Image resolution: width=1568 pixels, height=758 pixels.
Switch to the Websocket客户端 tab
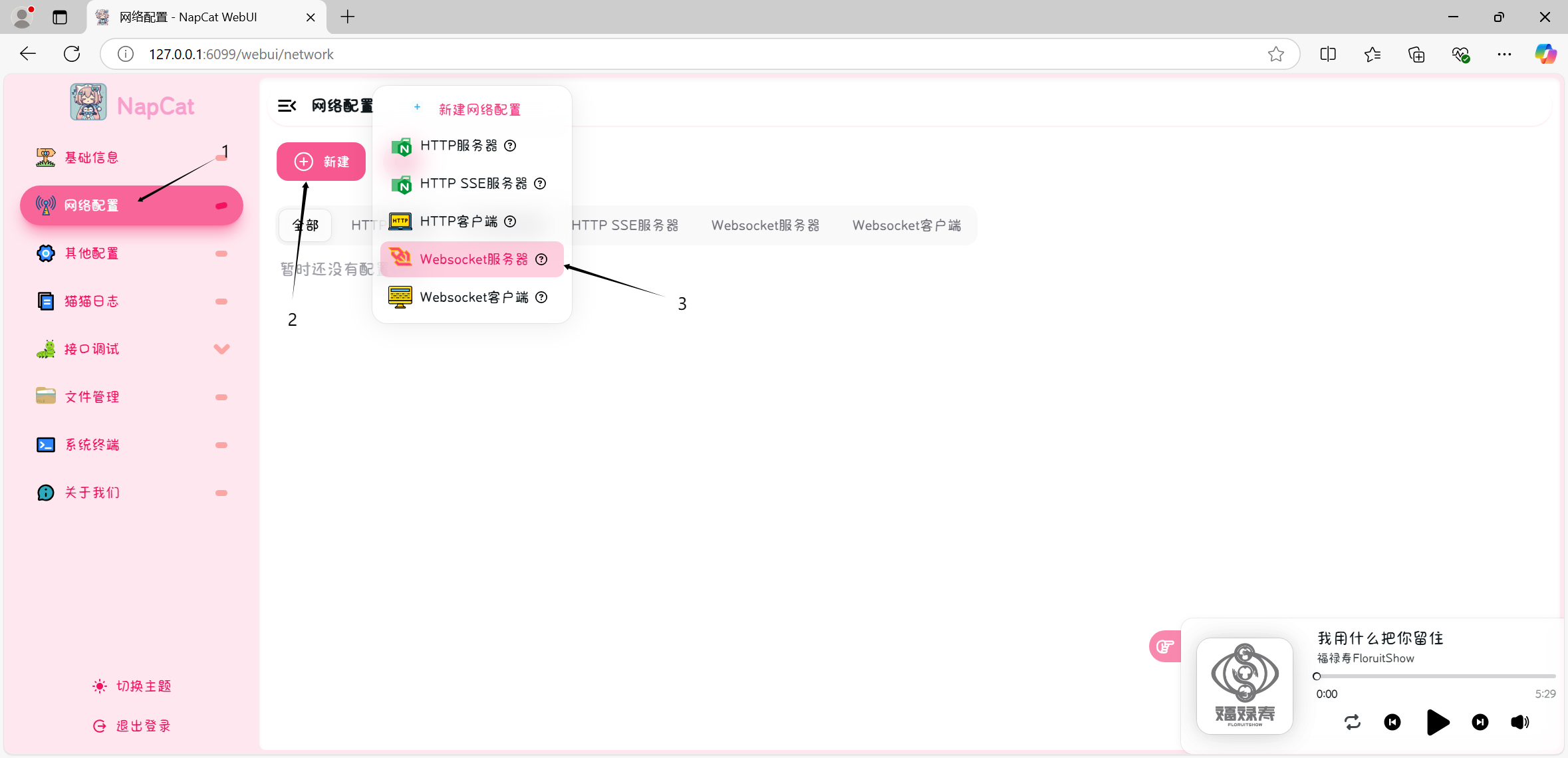[906, 225]
